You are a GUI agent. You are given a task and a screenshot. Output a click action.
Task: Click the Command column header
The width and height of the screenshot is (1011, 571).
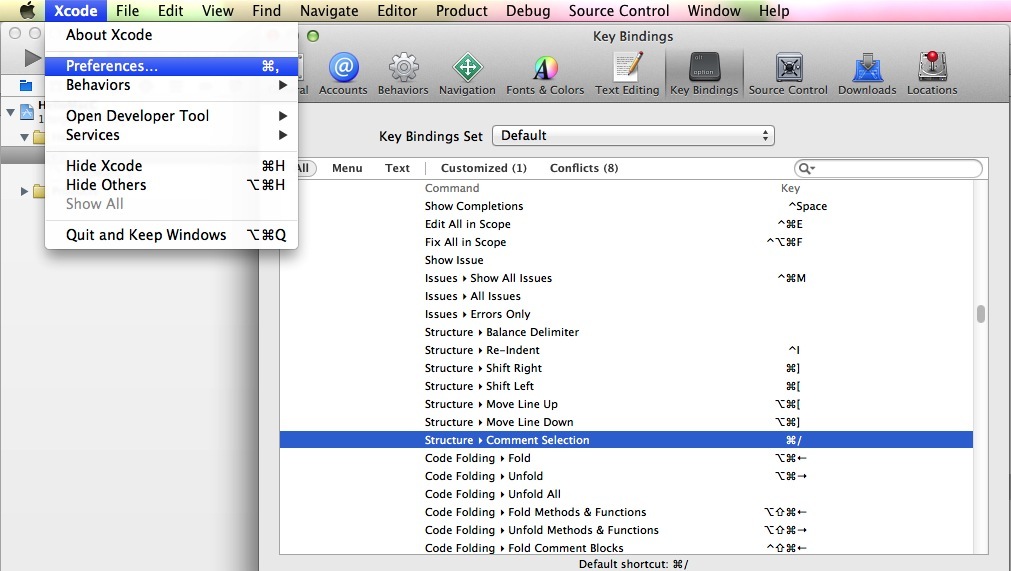pos(452,188)
